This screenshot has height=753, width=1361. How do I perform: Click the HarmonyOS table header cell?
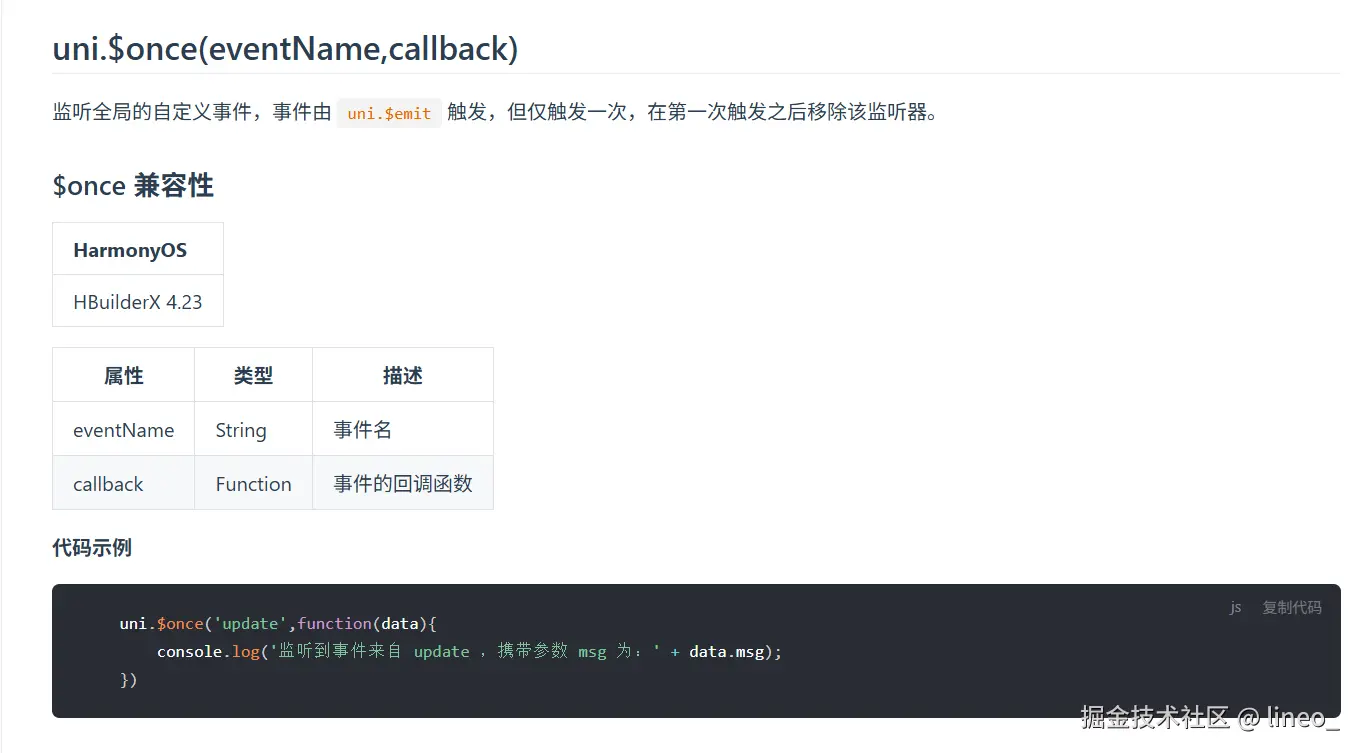(130, 250)
